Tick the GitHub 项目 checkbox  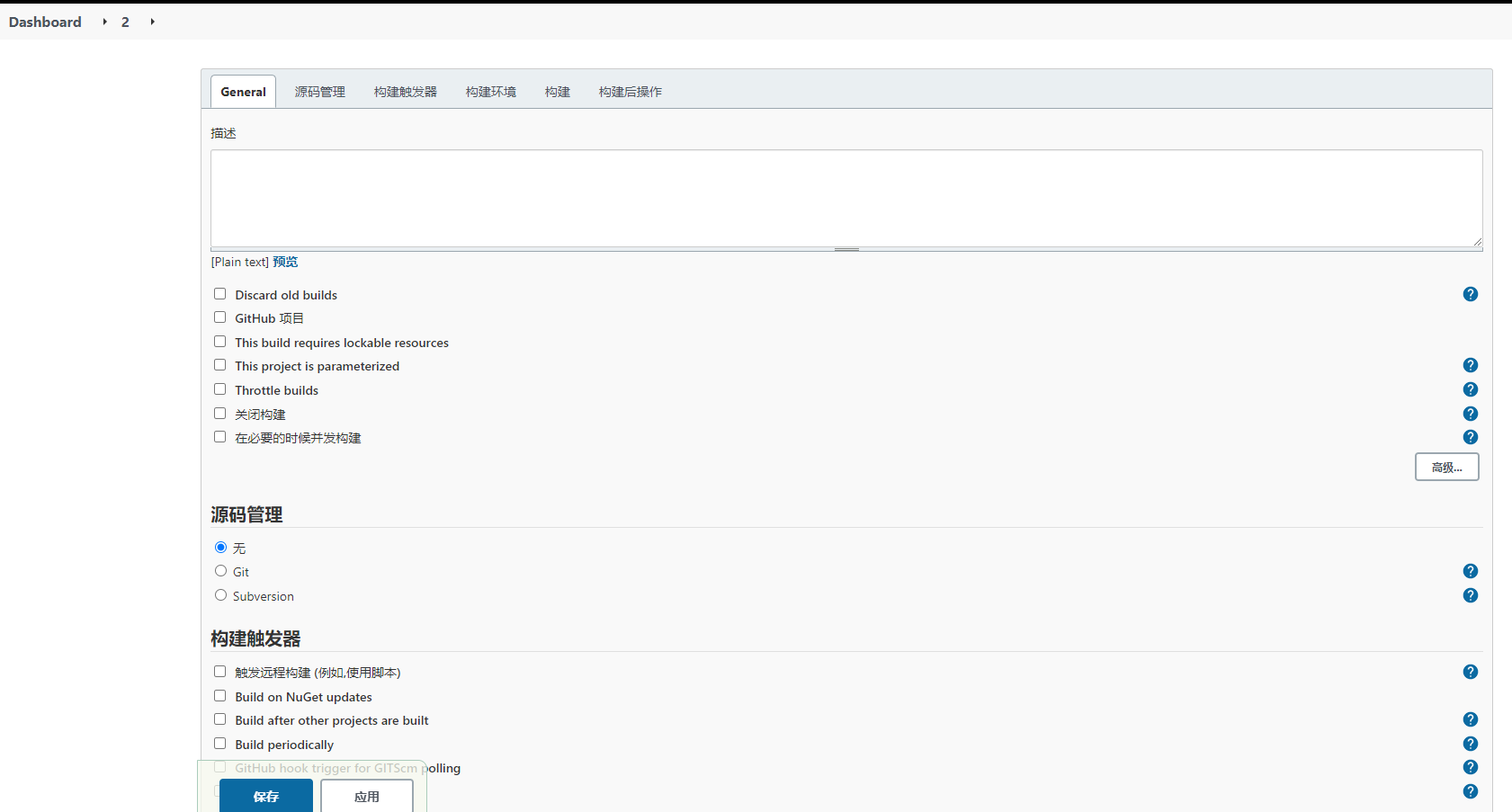(219, 317)
